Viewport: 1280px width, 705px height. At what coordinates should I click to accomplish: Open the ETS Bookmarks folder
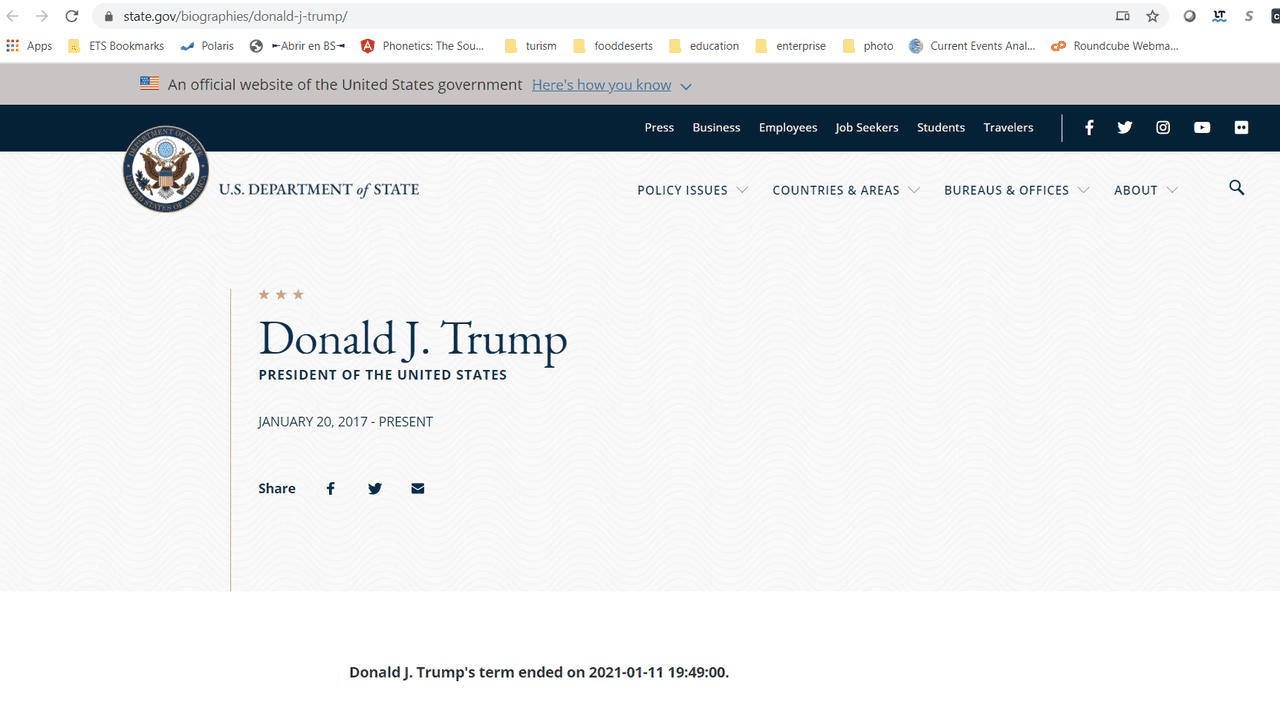pos(116,46)
